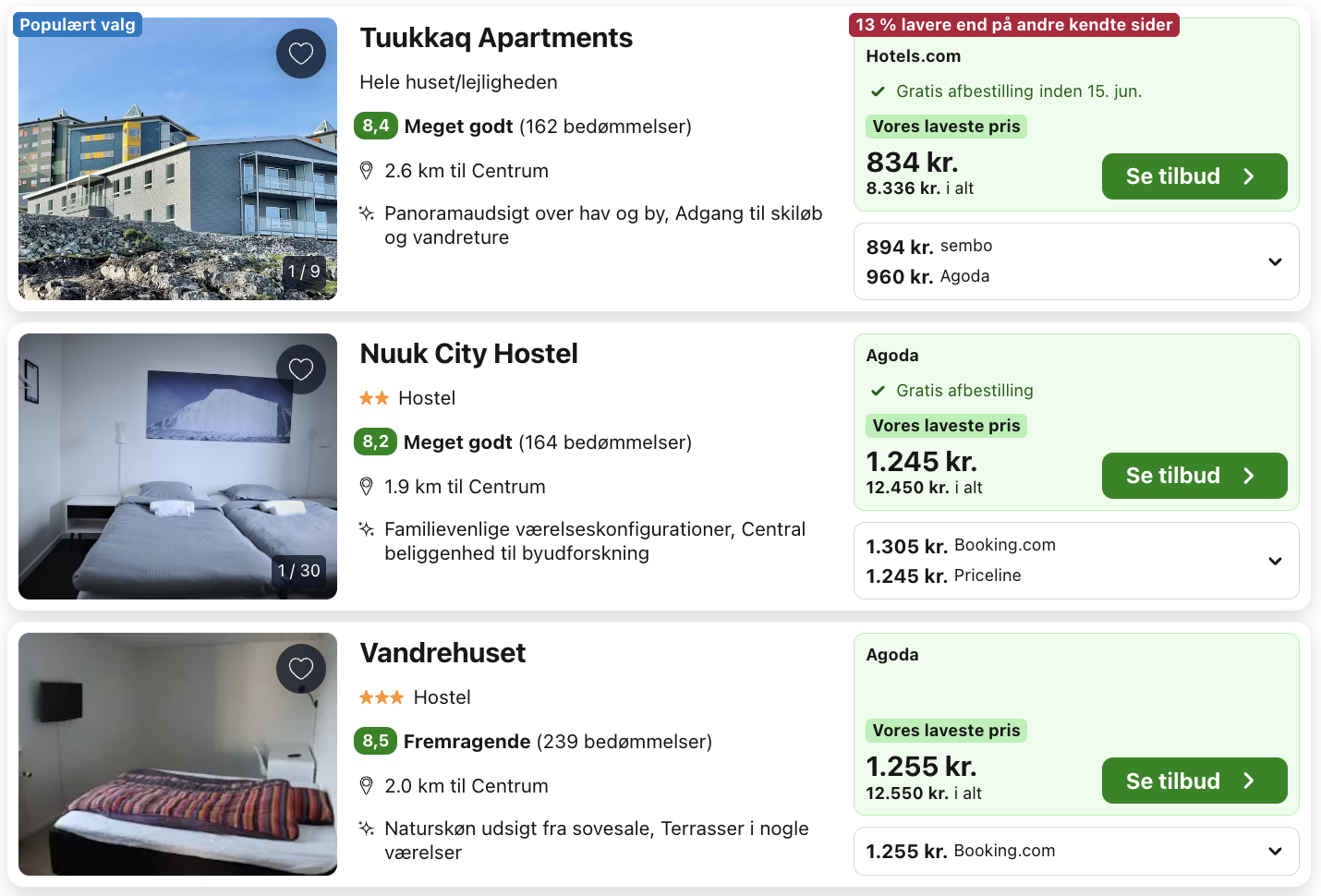Save Tuukkaq Apartments with heart icon
Viewport: 1321px width, 896px height.
(x=301, y=54)
